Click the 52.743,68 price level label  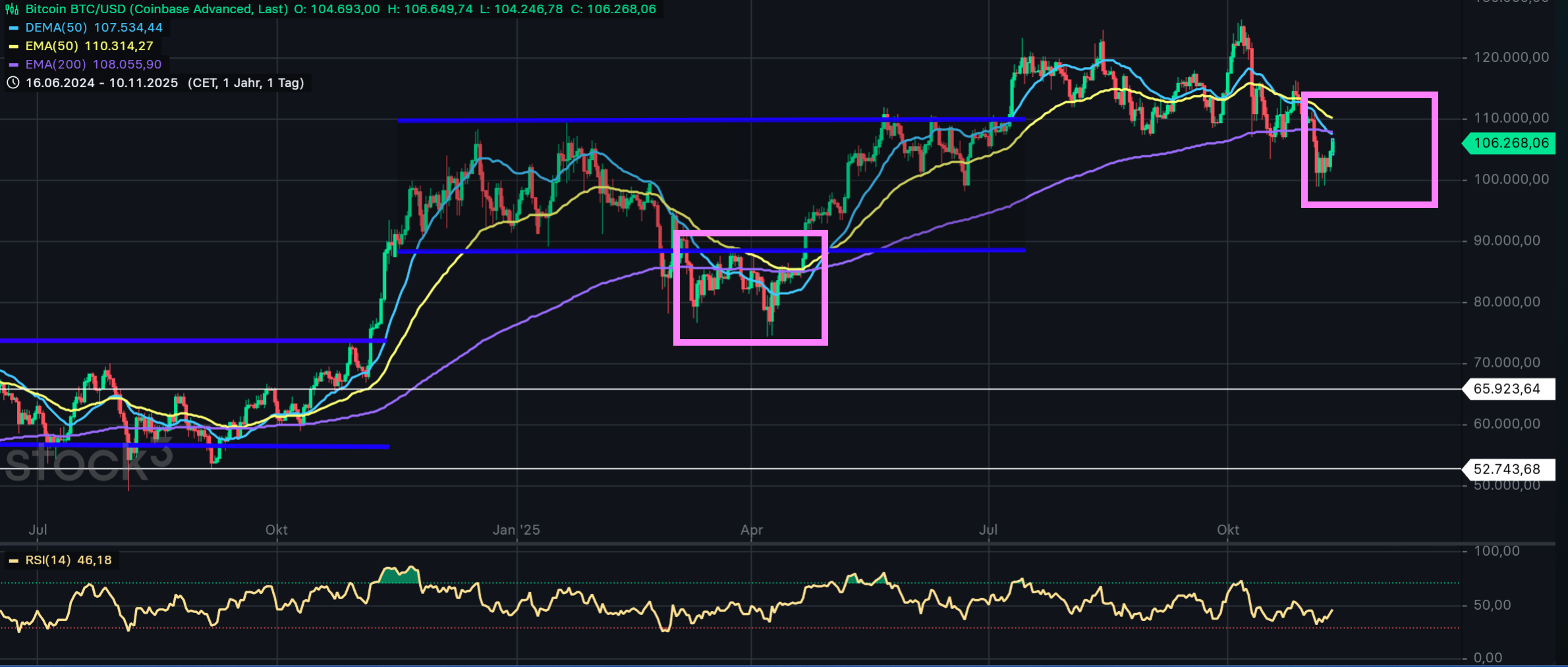1507,469
